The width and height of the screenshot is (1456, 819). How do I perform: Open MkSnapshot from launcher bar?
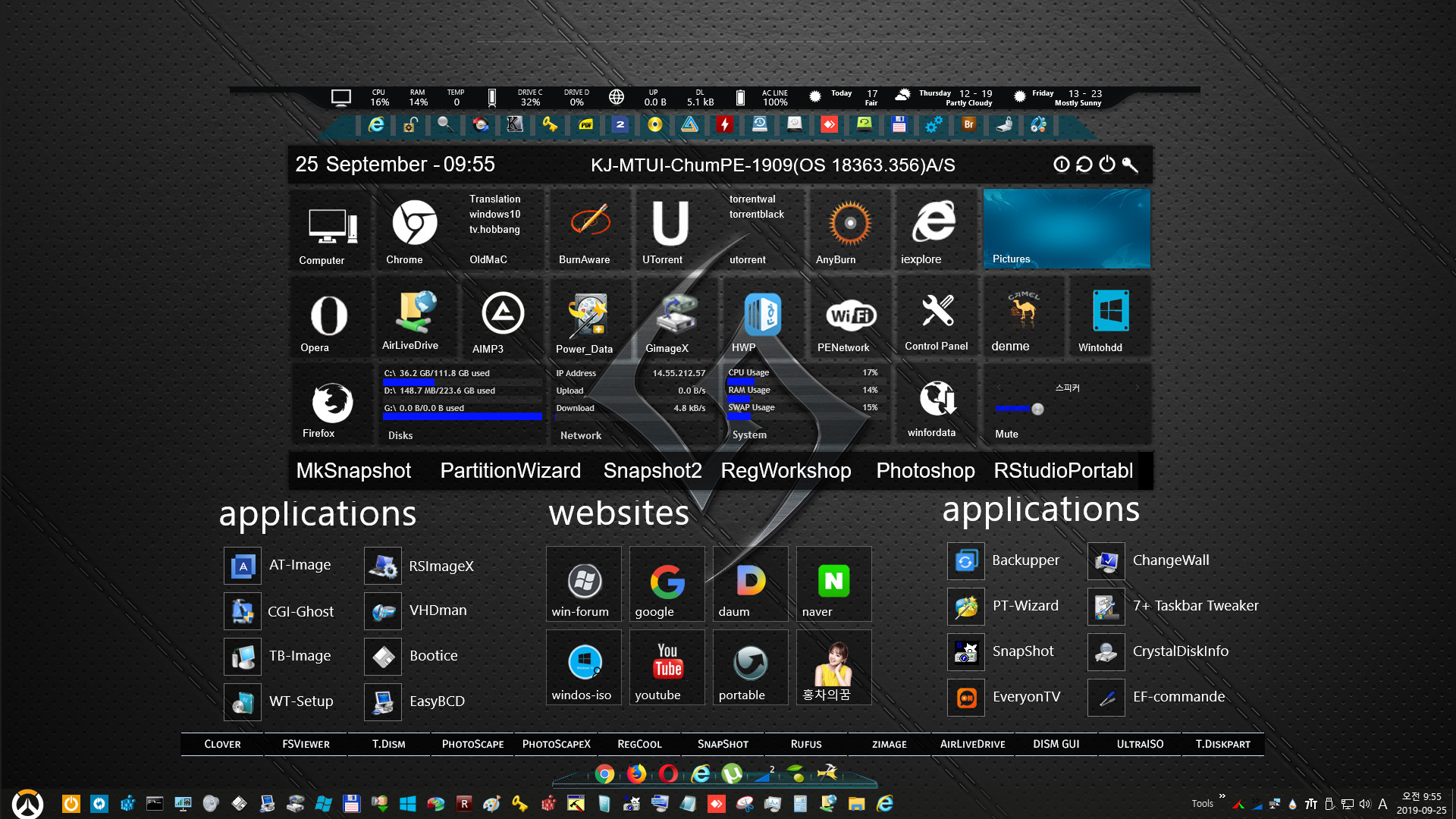point(353,471)
